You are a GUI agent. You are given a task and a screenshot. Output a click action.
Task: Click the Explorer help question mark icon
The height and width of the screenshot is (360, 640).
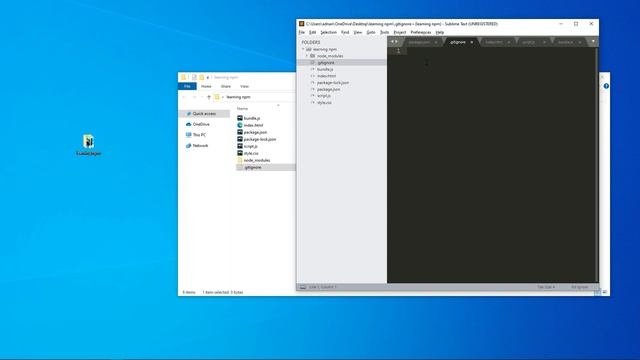click(x=606, y=86)
